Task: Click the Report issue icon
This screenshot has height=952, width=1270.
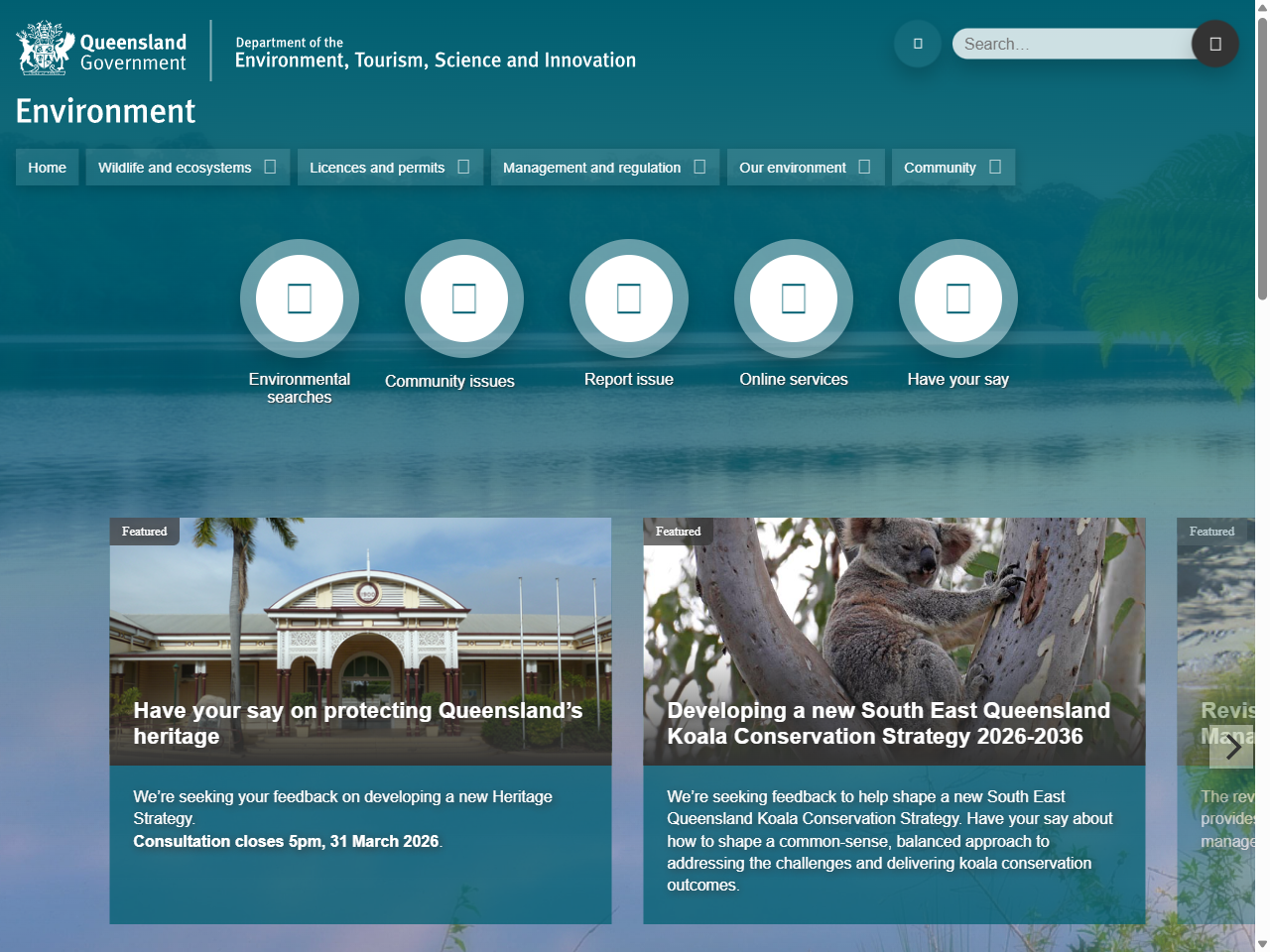Action: point(628,298)
